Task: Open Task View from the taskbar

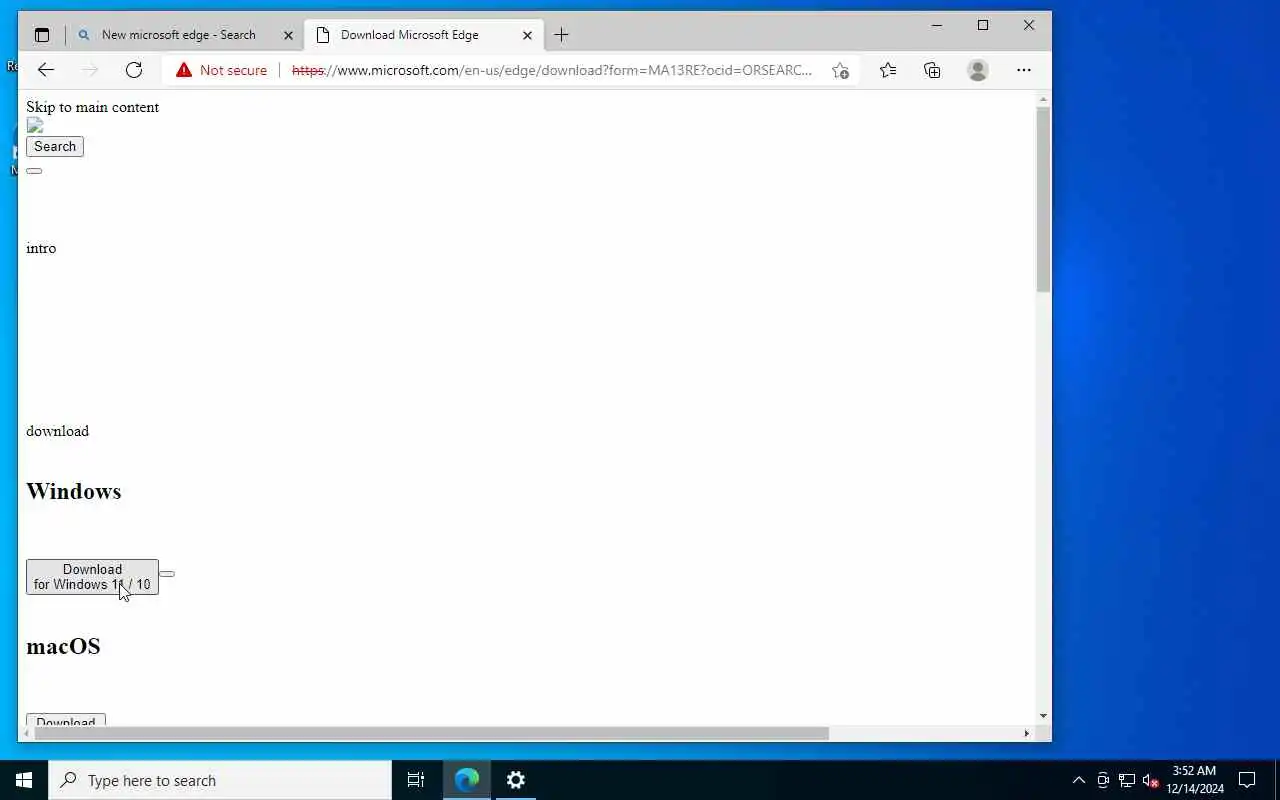Action: tap(416, 780)
